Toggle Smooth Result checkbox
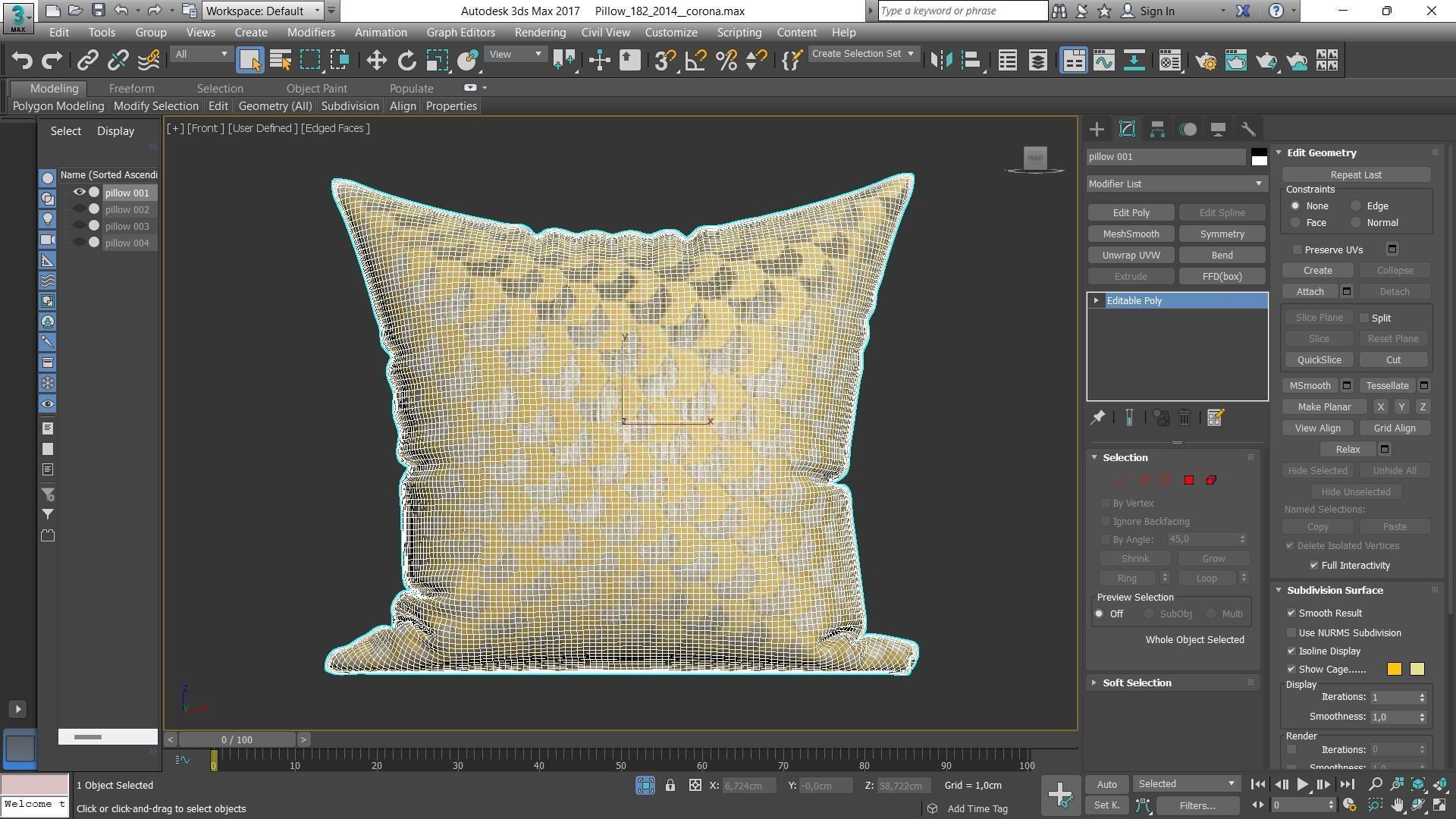The image size is (1456, 819). coord(1291,613)
